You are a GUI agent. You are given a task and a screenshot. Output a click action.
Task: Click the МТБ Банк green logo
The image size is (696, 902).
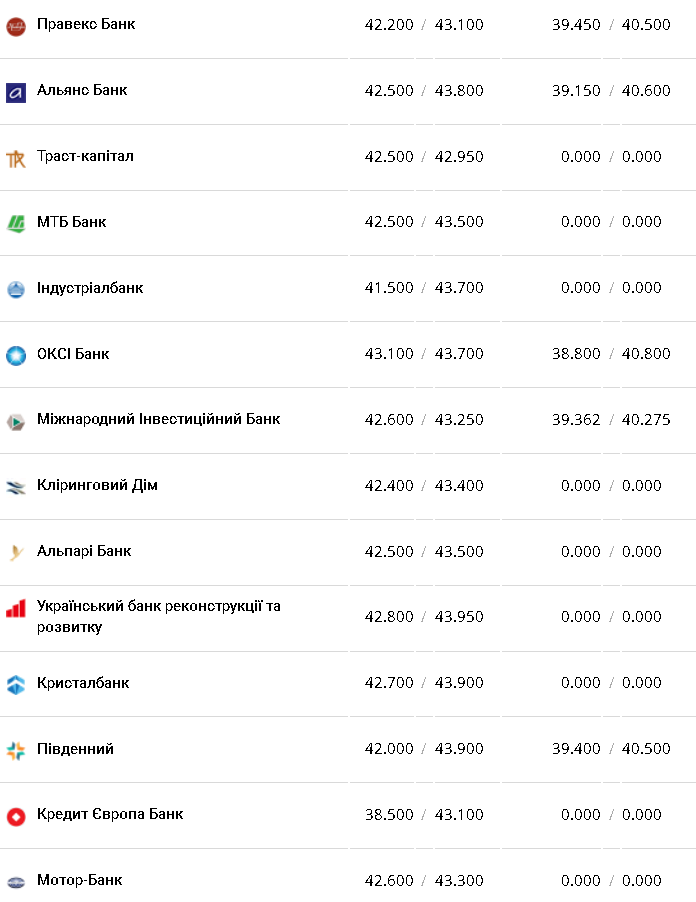[x=16, y=223]
